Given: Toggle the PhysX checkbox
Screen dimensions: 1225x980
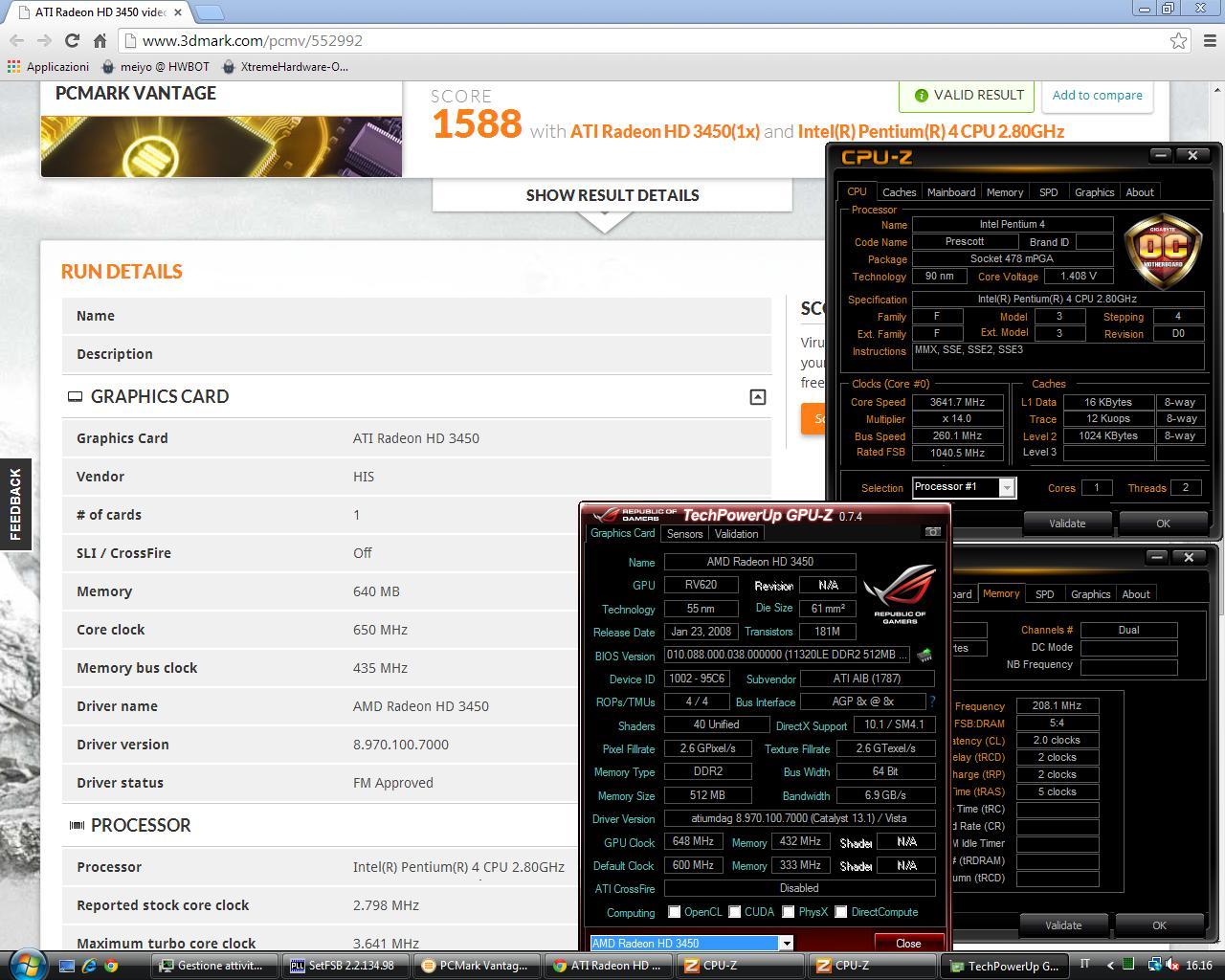Looking at the screenshot, I should [788, 912].
